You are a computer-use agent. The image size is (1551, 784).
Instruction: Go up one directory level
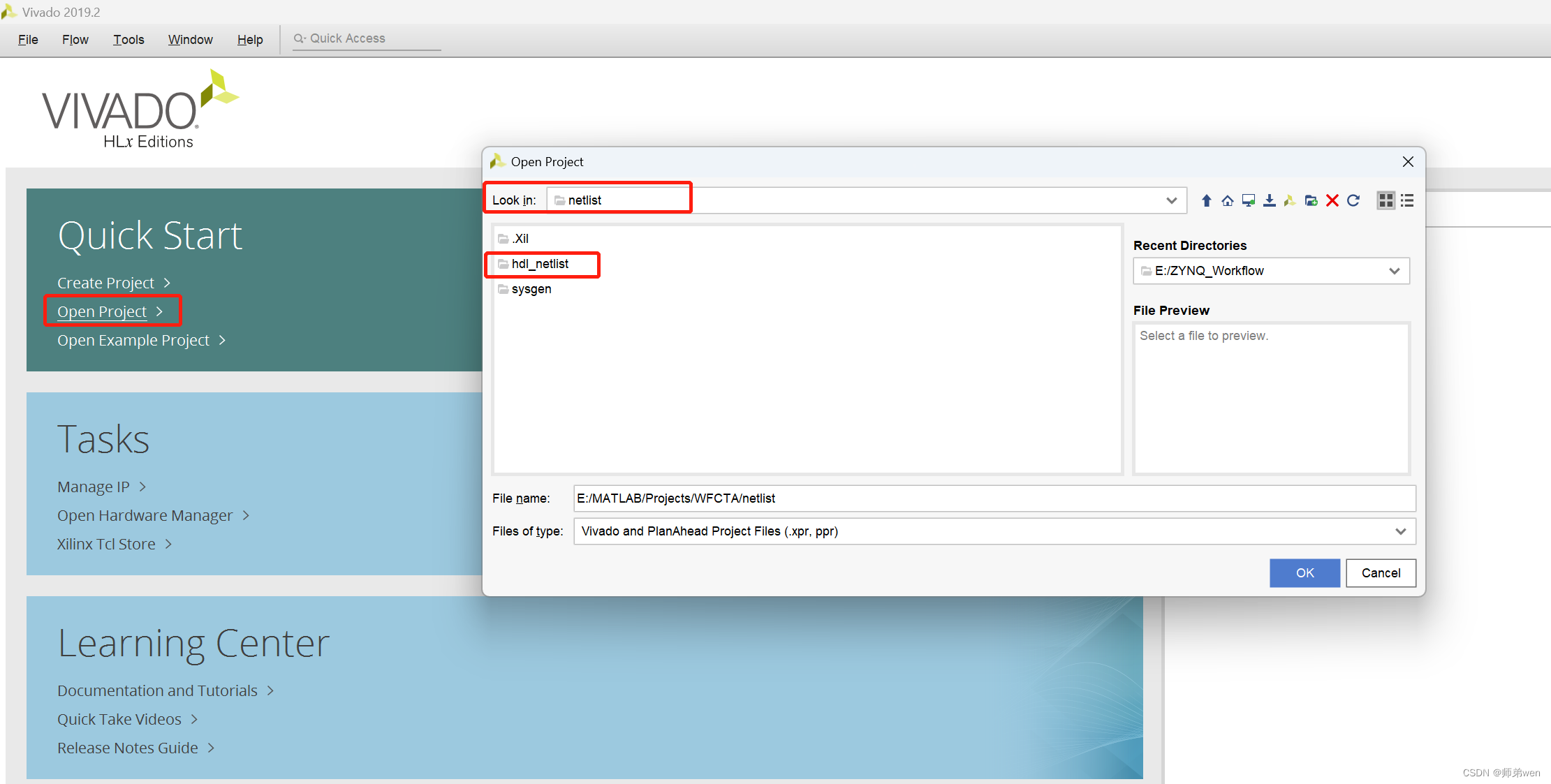(1206, 201)
